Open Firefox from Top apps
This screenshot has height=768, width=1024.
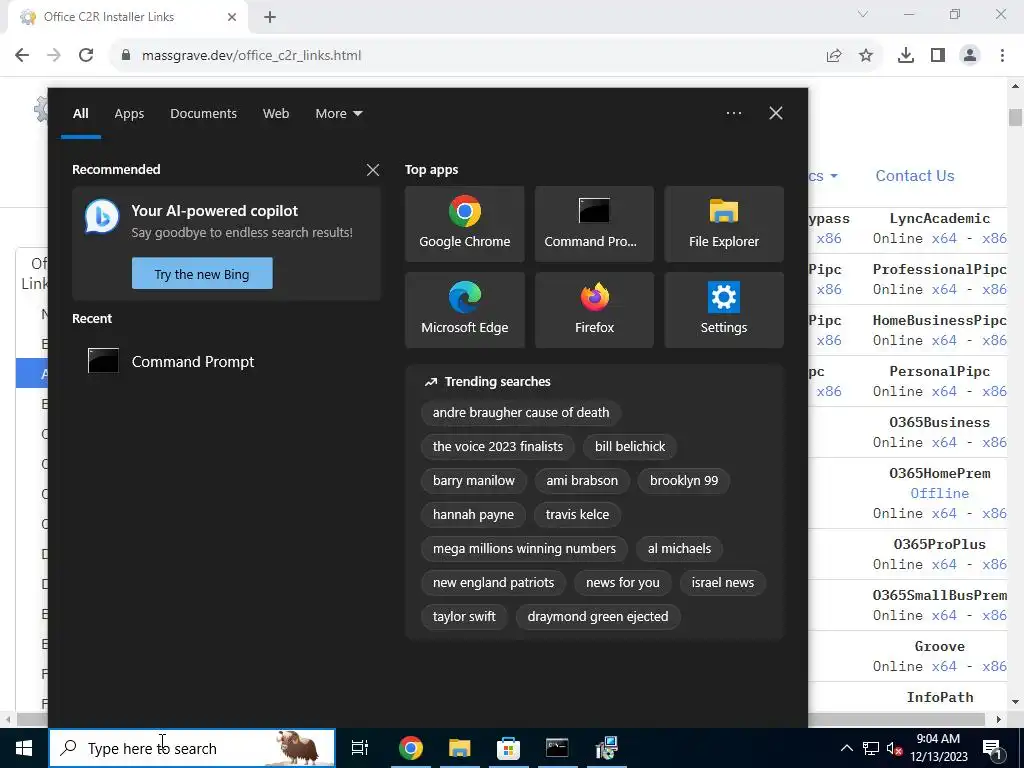[x=594, y=310]
